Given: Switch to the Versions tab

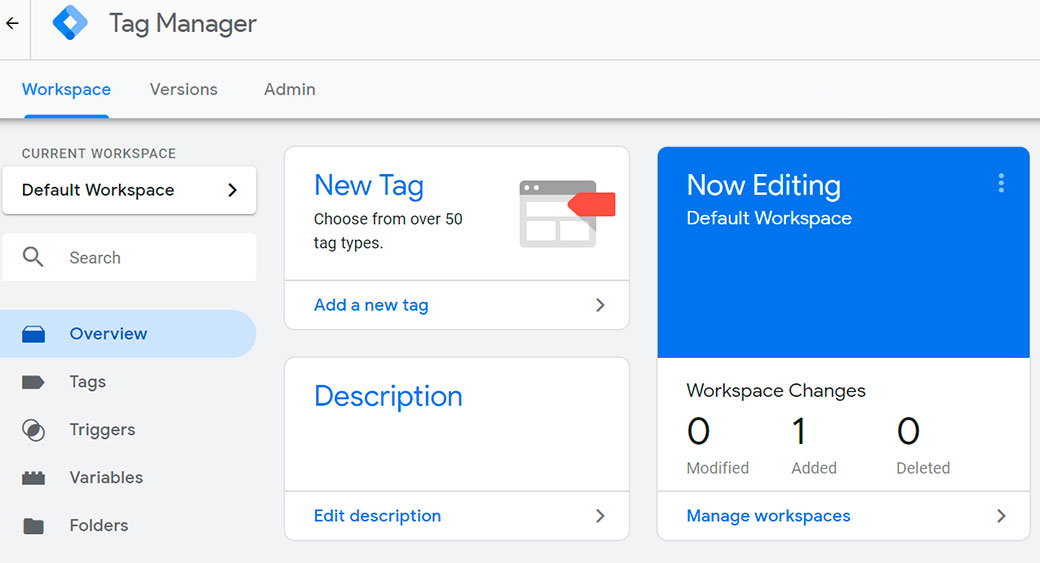Looking at the screenshot, I should pos(183,89).
